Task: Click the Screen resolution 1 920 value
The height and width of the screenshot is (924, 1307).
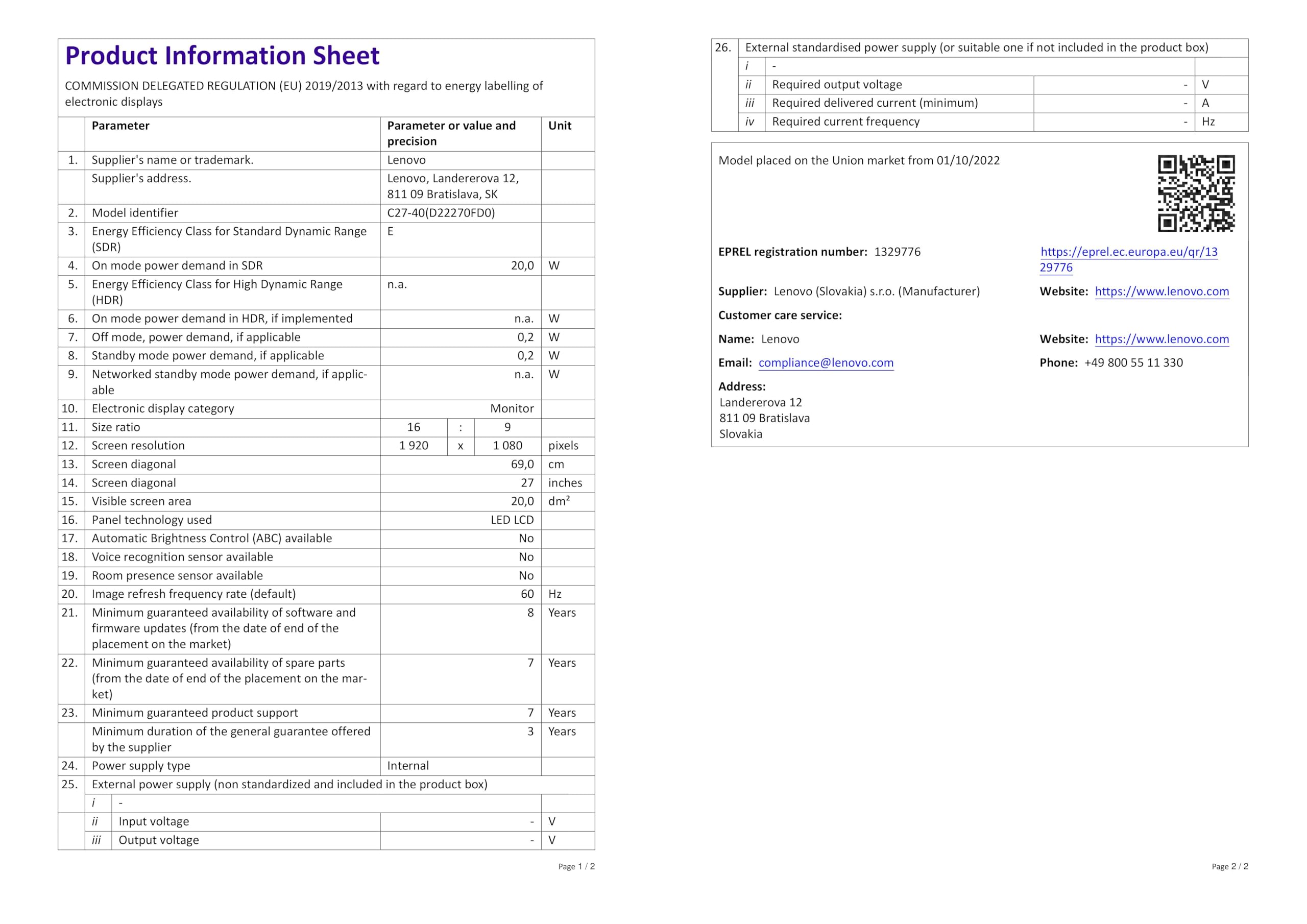Action: pos(414,446)
